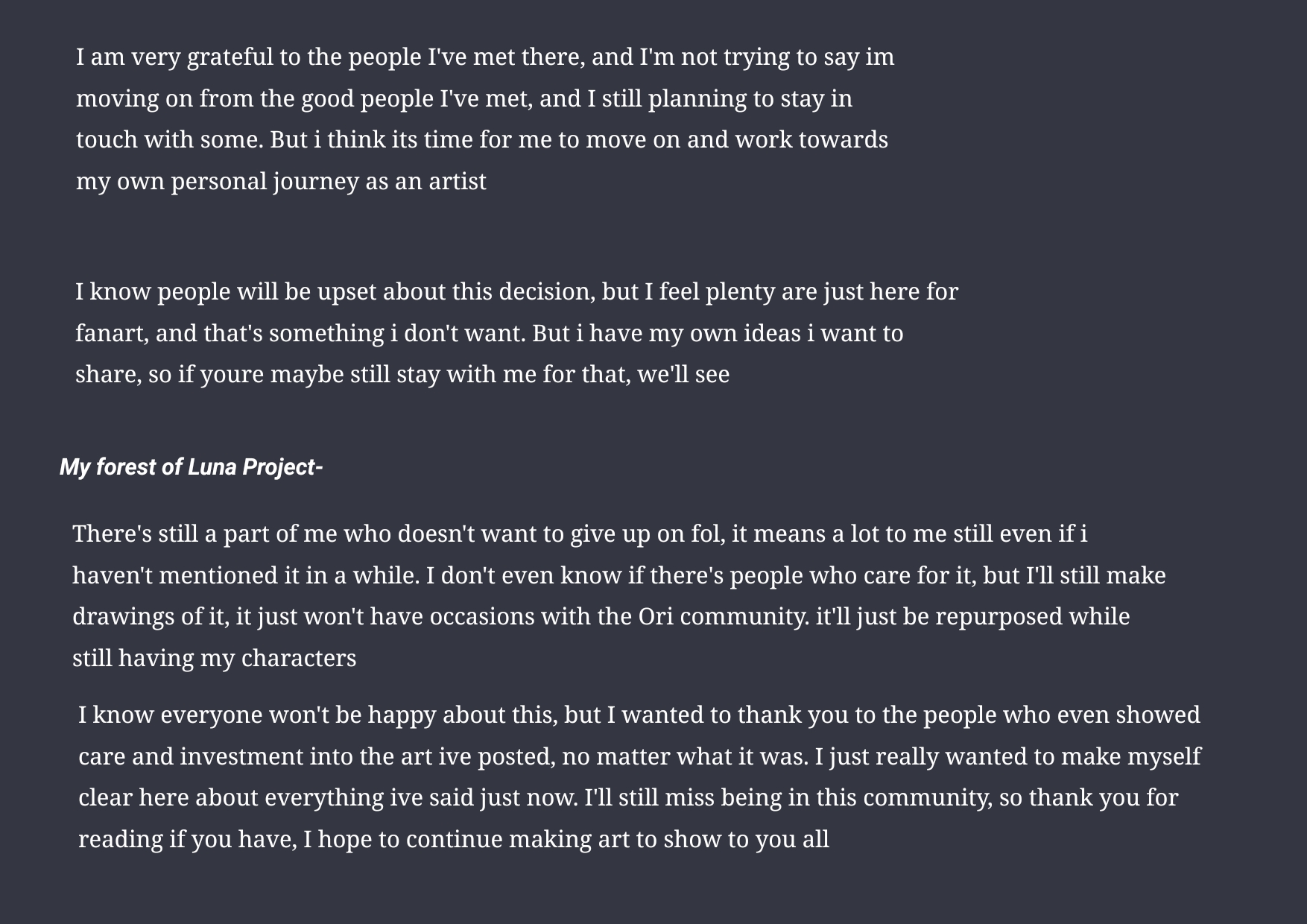Click the line 'still having my characters'

(x=214, y=659)
